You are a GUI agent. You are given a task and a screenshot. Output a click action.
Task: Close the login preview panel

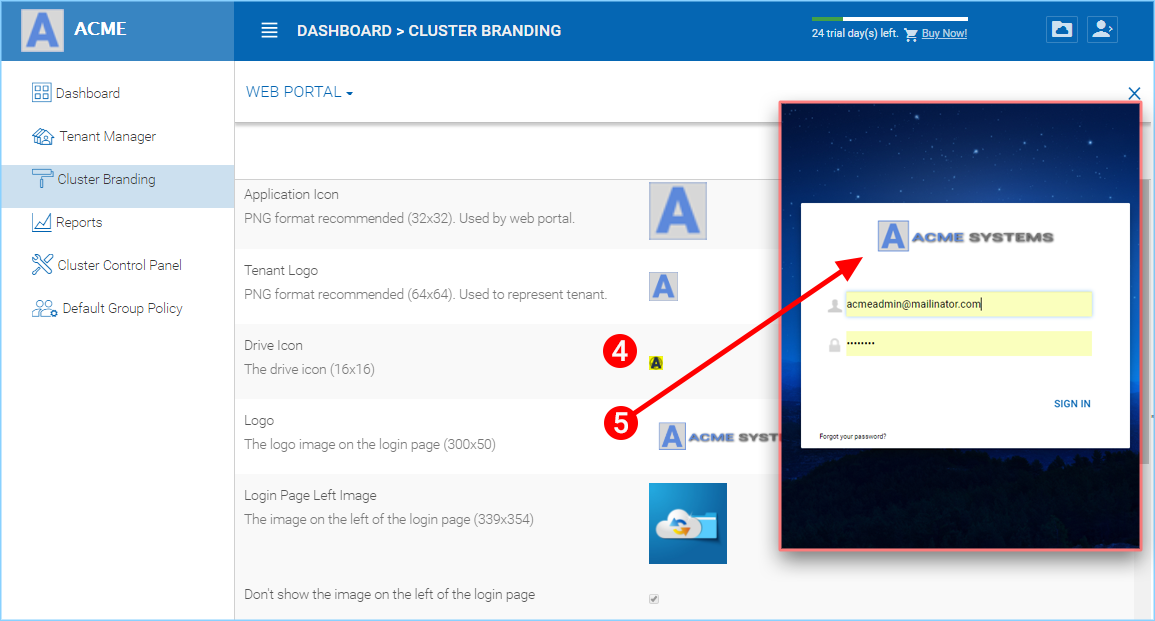[1134, 93]
